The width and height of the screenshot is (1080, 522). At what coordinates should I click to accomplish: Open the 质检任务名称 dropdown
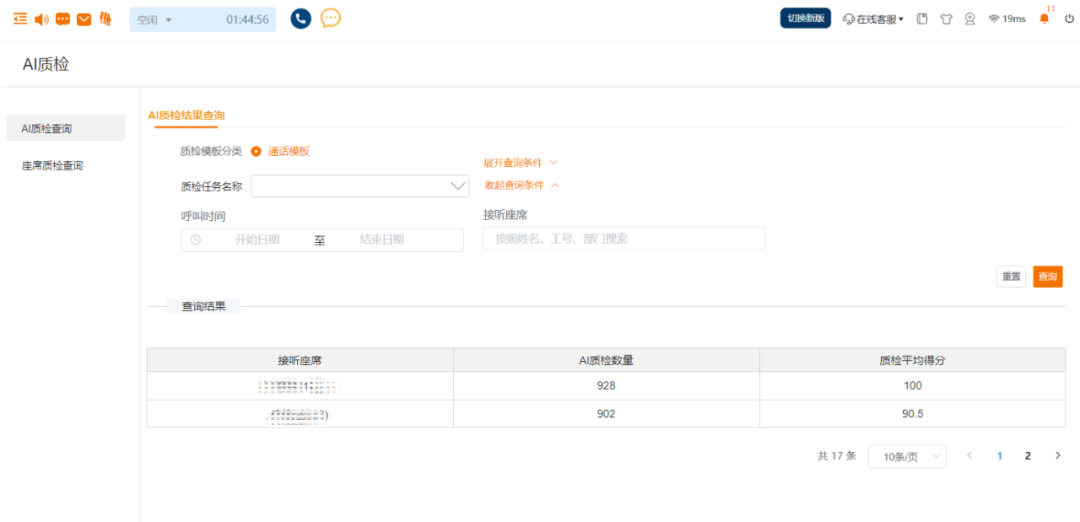tap(360, 186)
